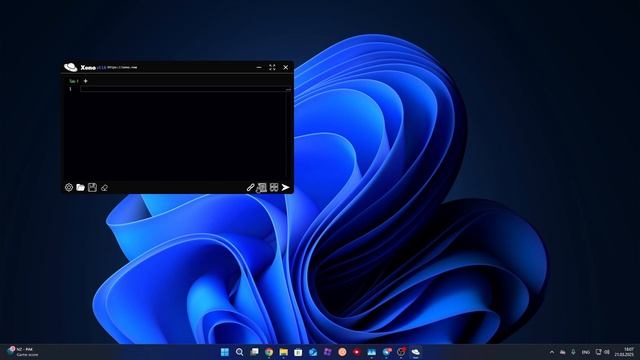Open the orange round face app on taskbar
The width and height of the screenshot is (640, 360).
click(x=342, y=352)
